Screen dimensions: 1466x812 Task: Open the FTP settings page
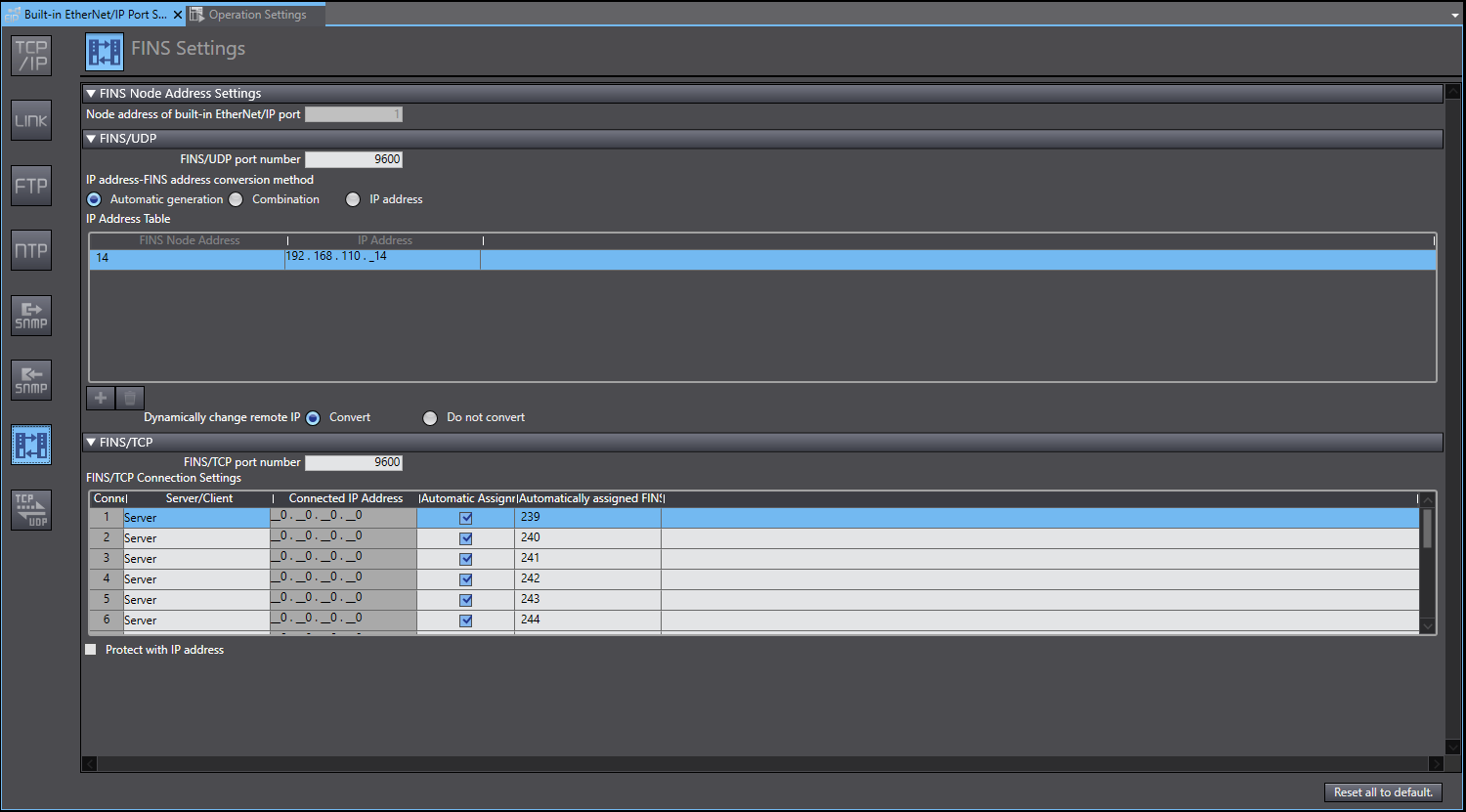coord(30,186)
